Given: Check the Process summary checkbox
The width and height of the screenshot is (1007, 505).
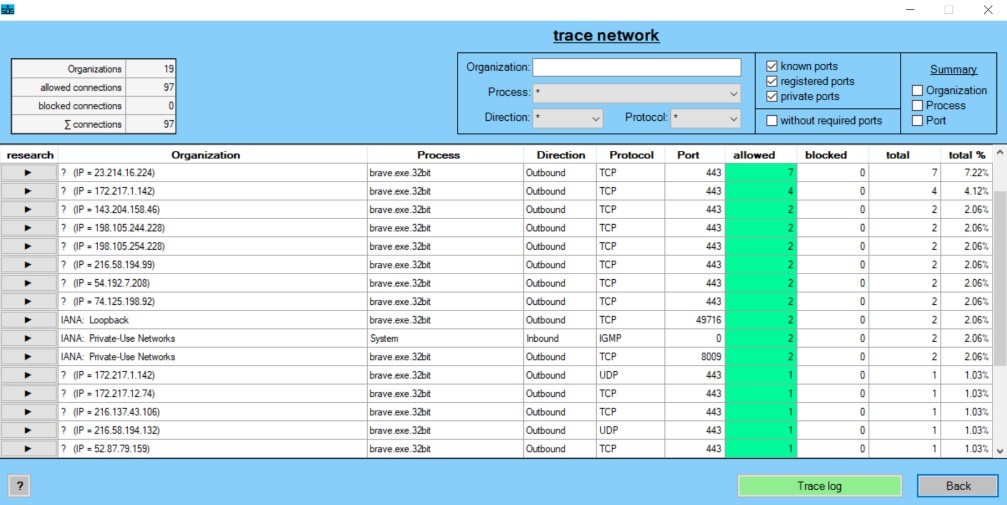Looking at the screenshot, I should 918,105.
